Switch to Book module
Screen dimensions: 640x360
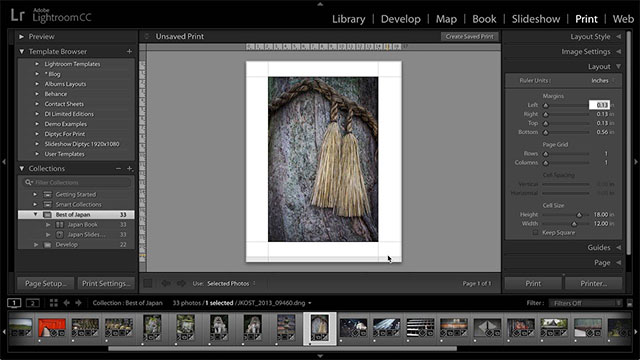click(x=484, y=19)
